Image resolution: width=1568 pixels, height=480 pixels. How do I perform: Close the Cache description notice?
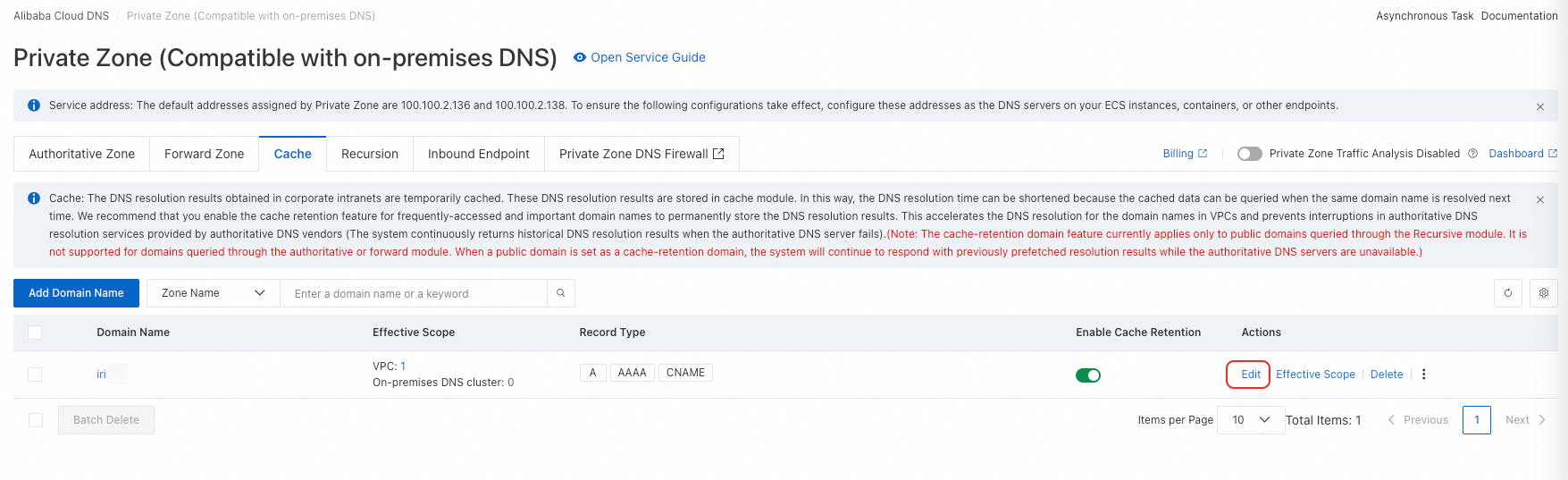coord(1540,199)
